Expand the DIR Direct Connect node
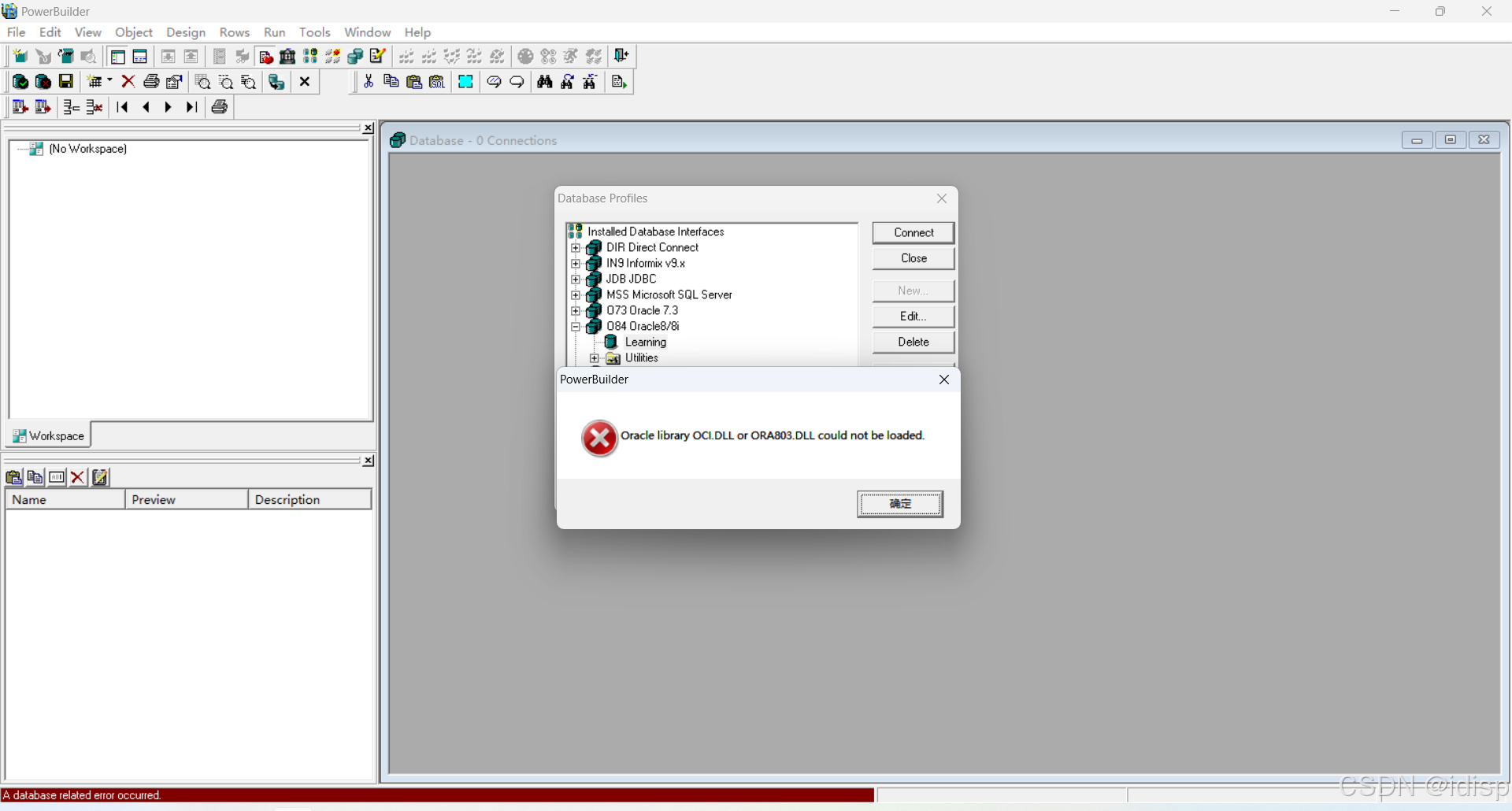Screen dimensions: 1512x811 (576, 247)
